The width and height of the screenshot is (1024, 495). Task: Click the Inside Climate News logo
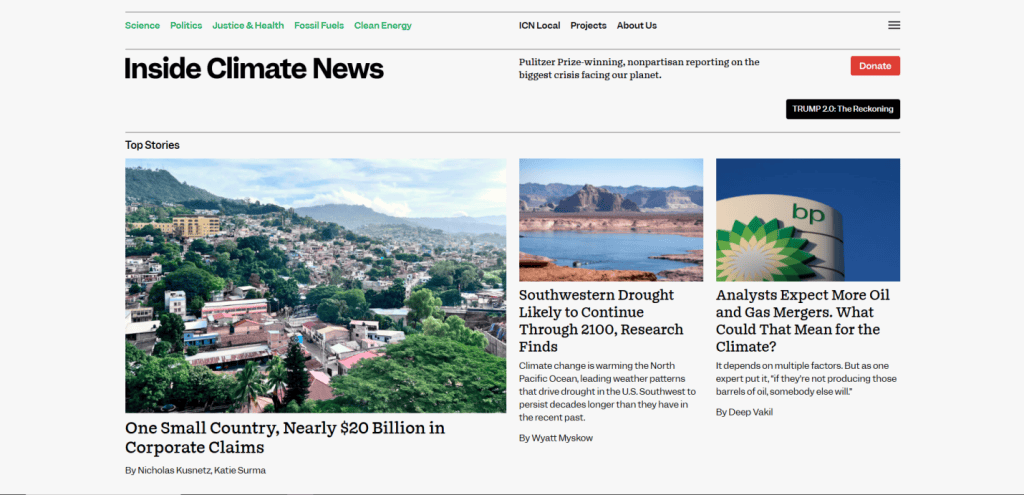pyautogui.click(x=254, y=69)
